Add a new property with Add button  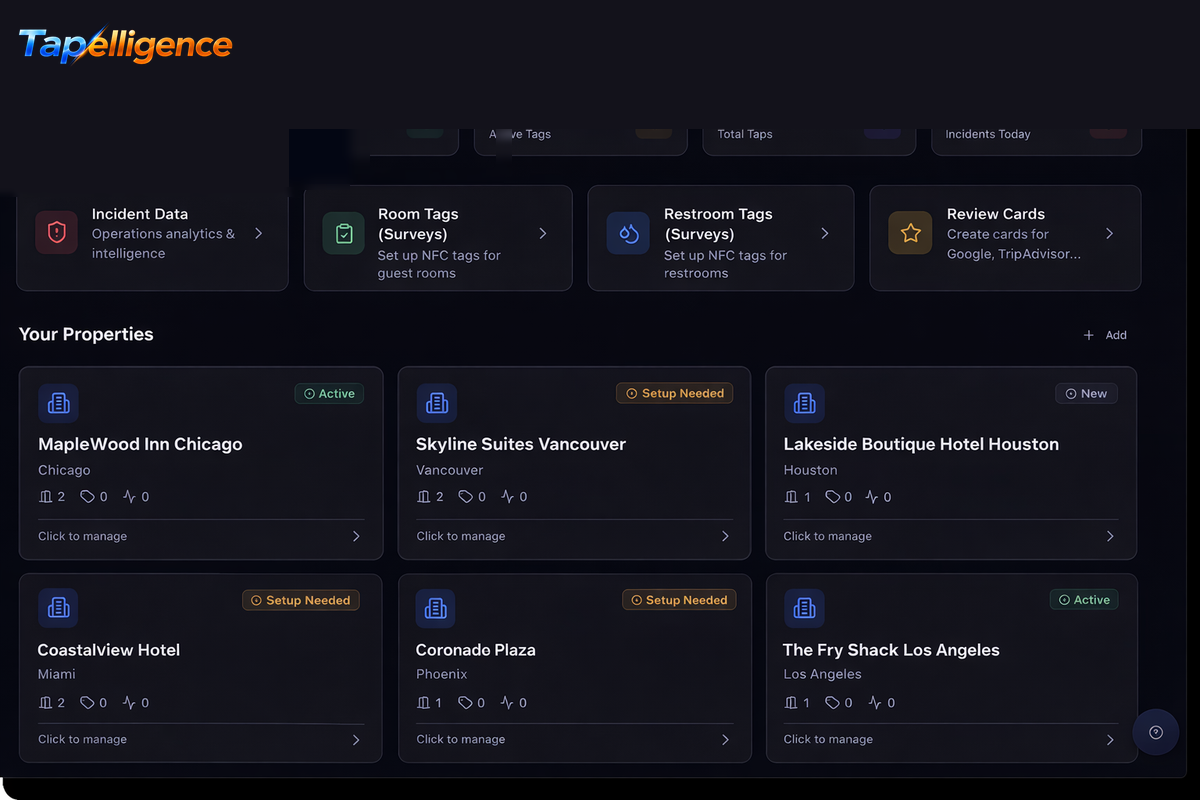(x=1105, y=335)
